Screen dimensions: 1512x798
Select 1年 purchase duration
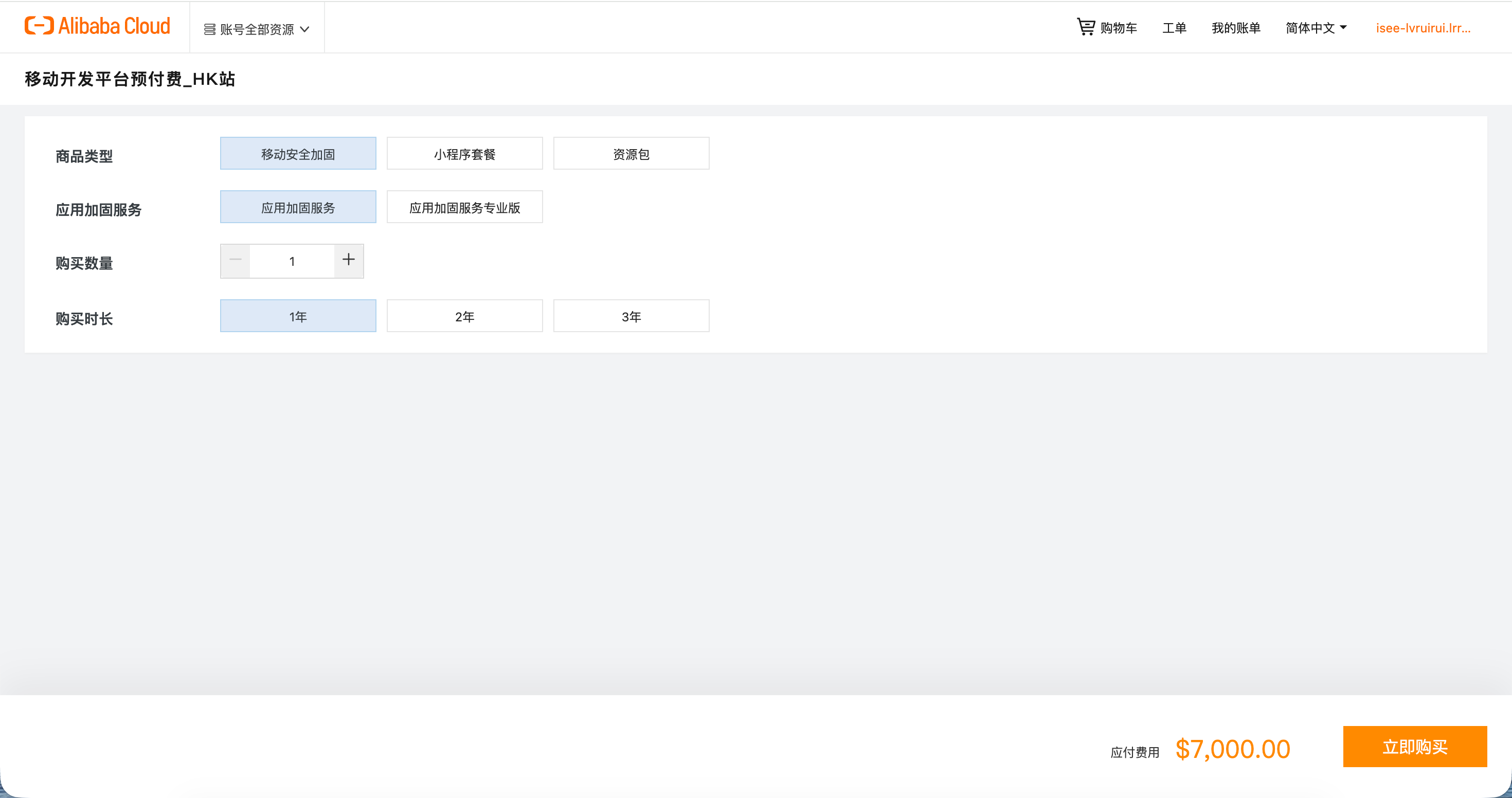pyautogui.click(x=298, y=316)
